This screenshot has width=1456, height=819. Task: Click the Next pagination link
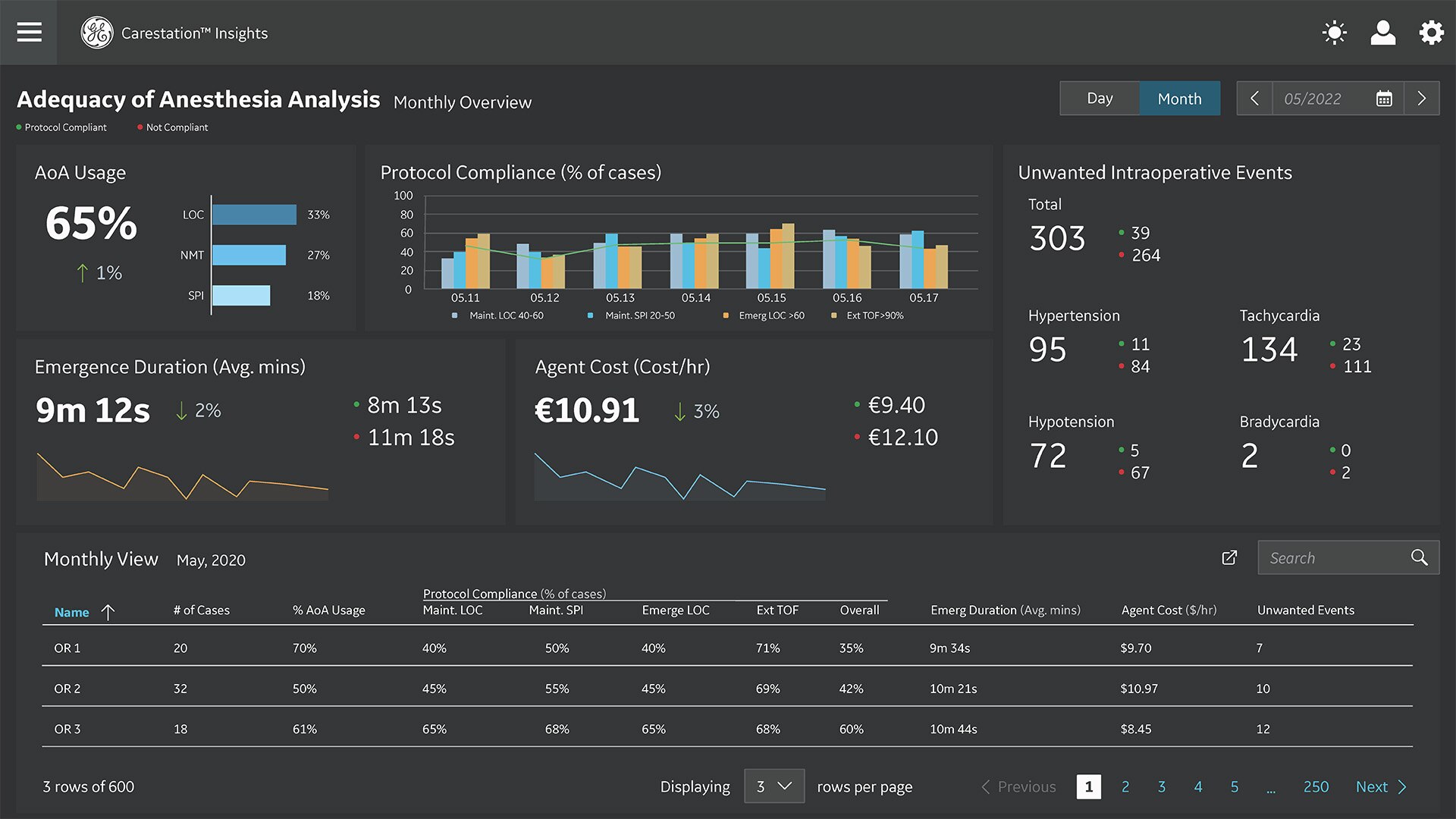click(x=1372, y=786)
